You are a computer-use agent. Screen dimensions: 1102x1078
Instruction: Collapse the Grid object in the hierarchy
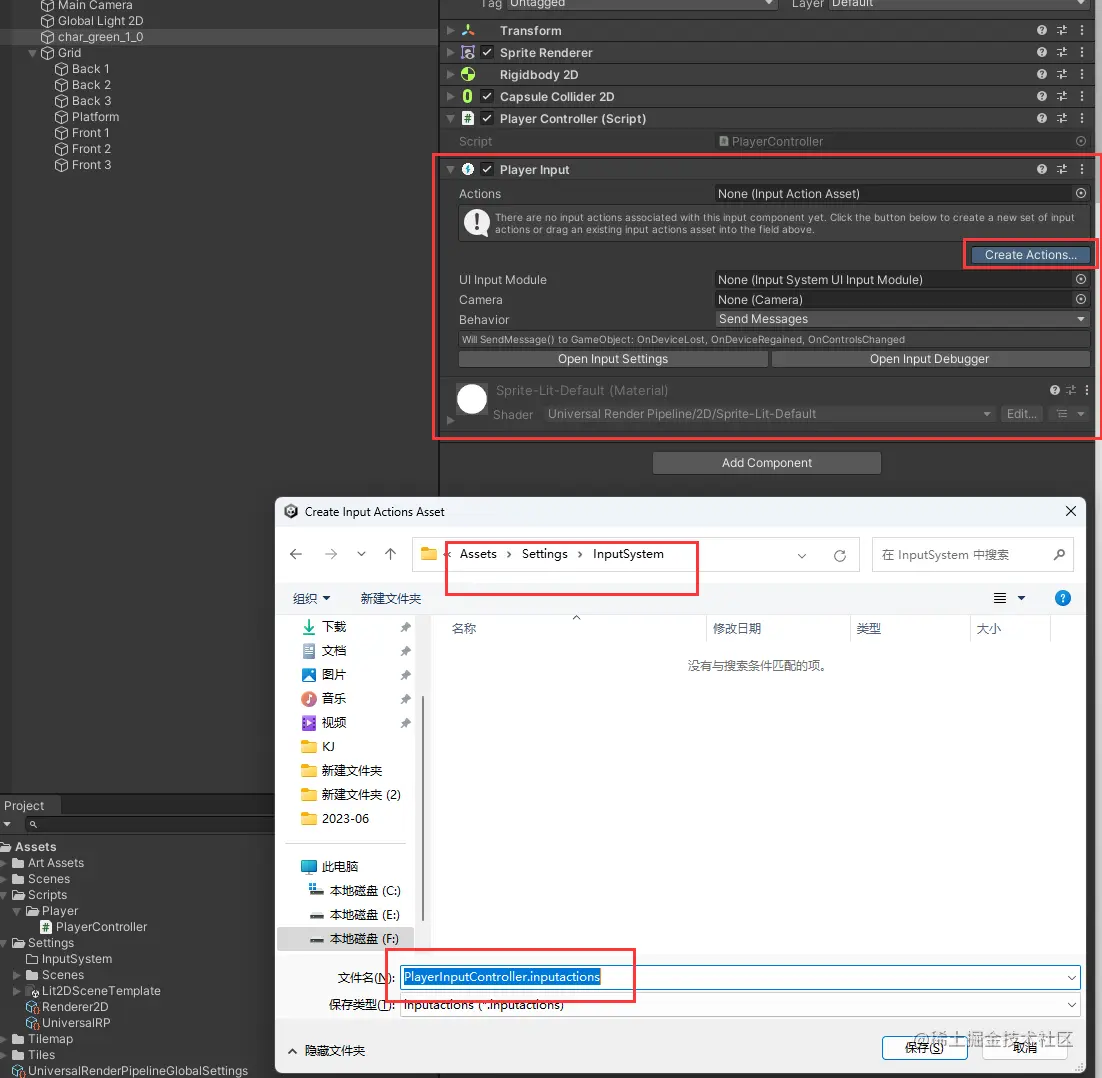click(32, 53)
